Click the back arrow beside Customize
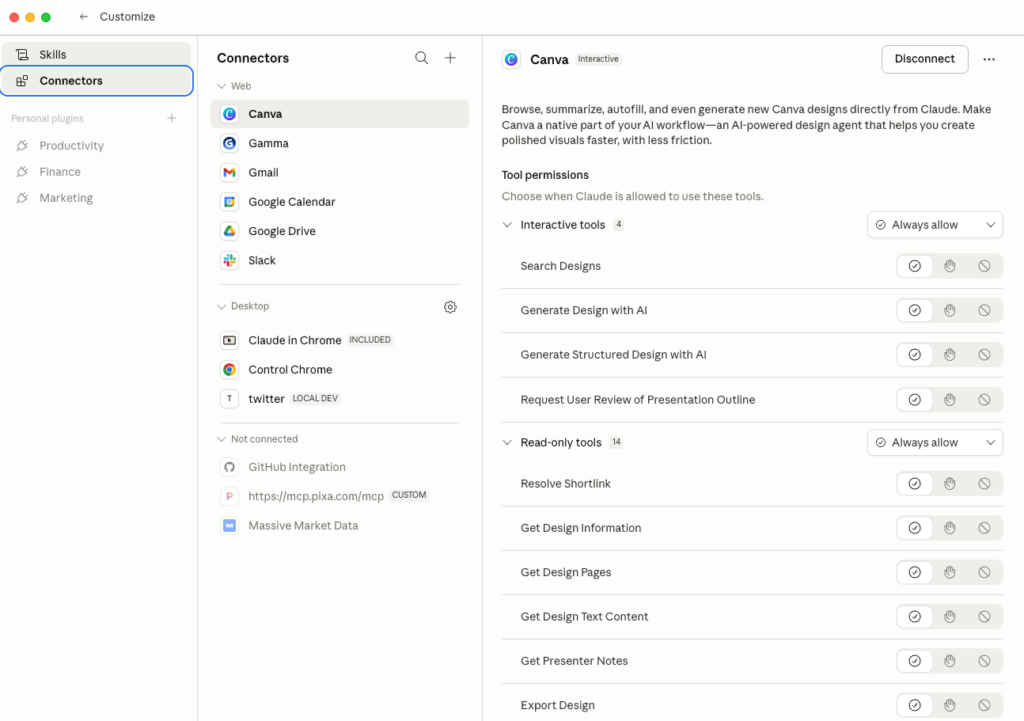Image resolution: width=1024 pixels, height=721 pixels. [84, 17]
